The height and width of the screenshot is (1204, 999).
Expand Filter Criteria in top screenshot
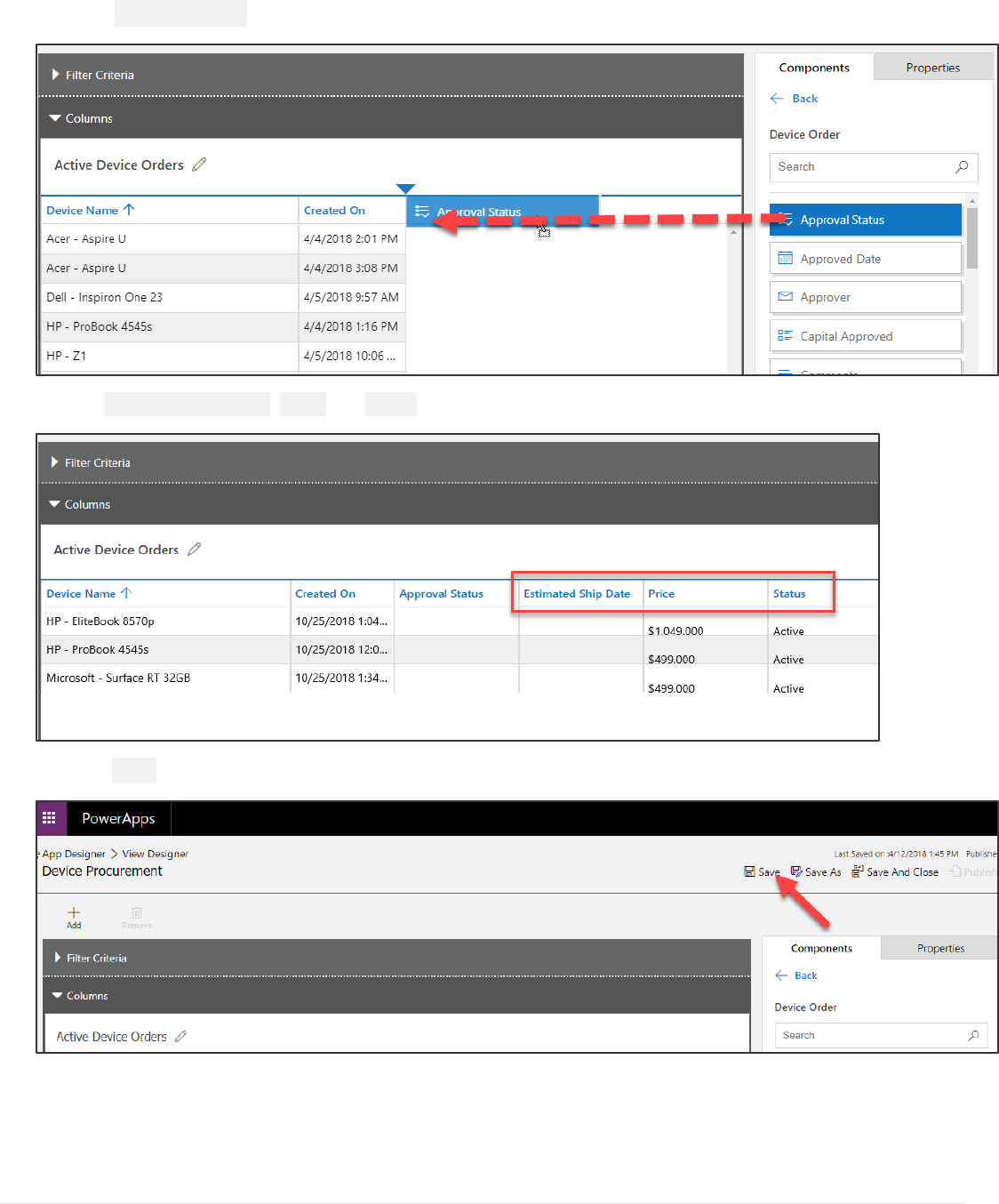pos(56,75)
